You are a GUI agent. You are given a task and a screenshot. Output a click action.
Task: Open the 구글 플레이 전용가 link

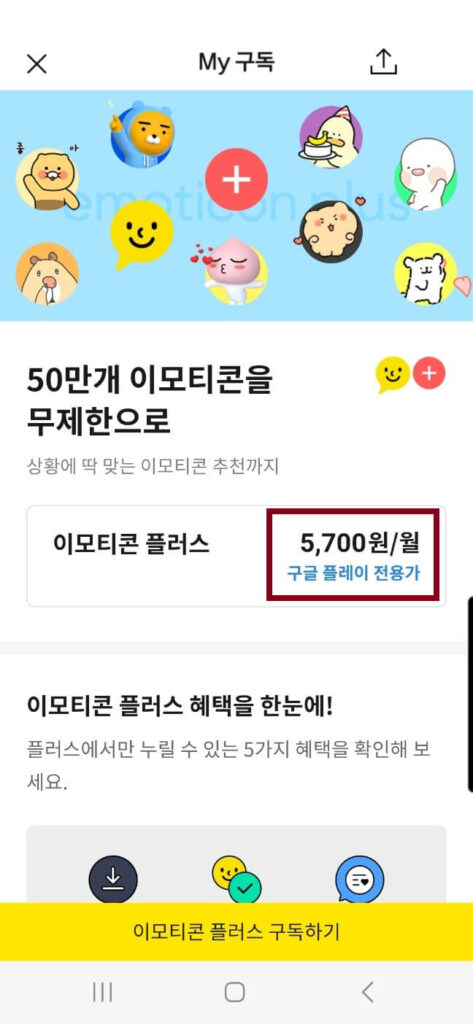pyautogui.click(x=353, y=573)
